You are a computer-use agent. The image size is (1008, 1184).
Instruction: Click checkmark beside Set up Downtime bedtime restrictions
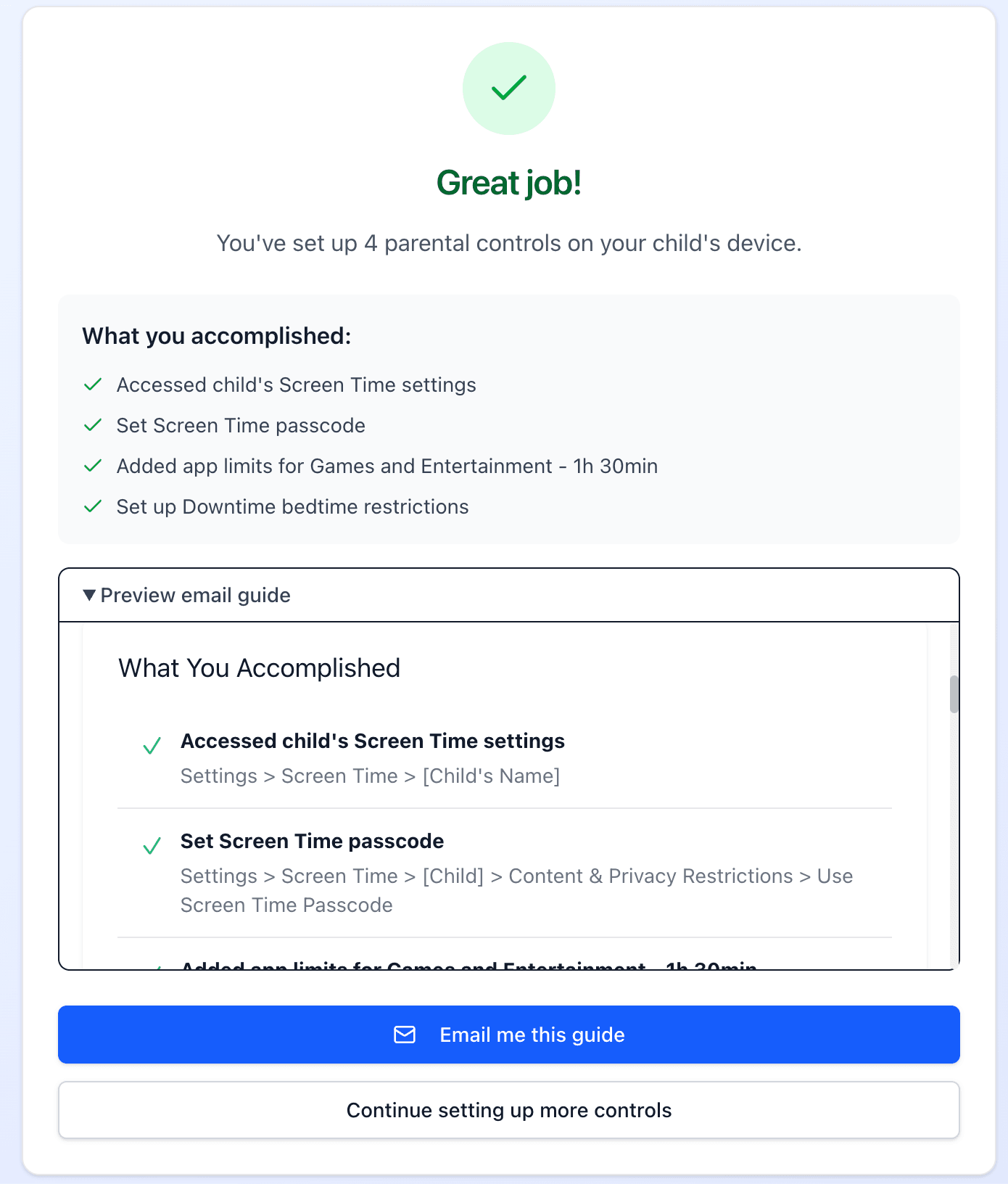[x=93, y=506]
